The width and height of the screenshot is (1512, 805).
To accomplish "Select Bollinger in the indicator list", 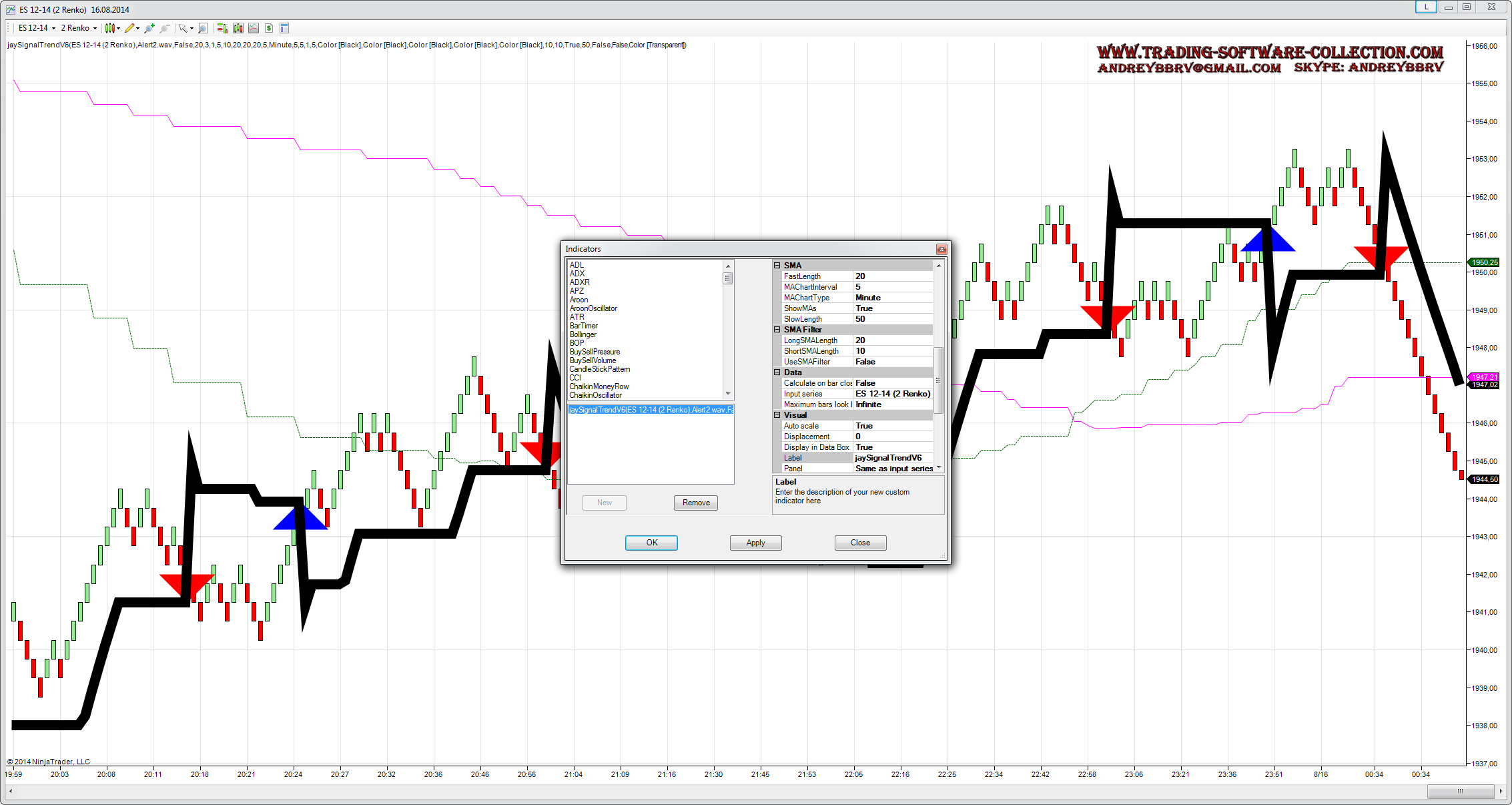I will (583, 334).
